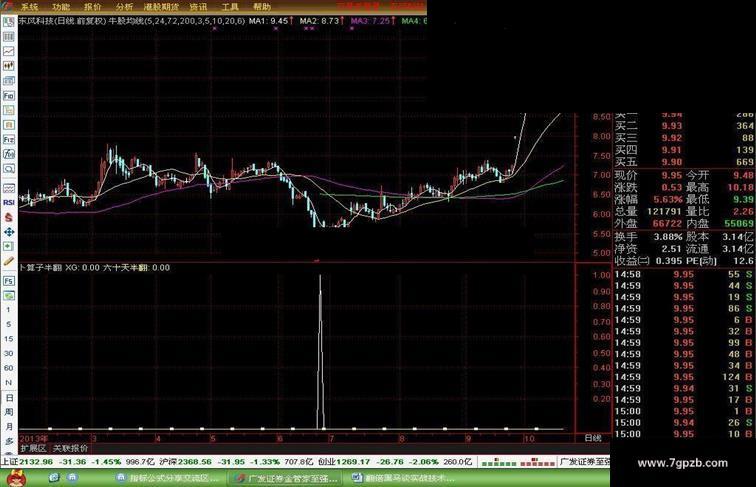Viewport: 756px width, 487px height.
Task: Click the red S icon in sidebar
Action: pos(9,217)
